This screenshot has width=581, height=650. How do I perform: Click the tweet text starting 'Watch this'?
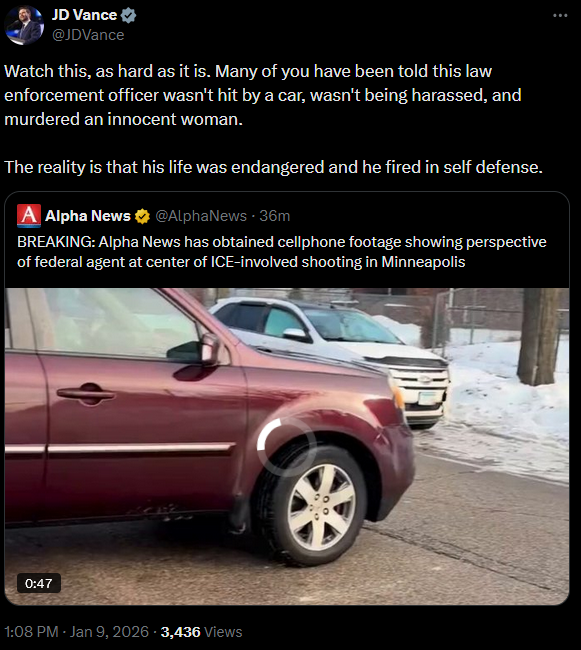(263, 95)
